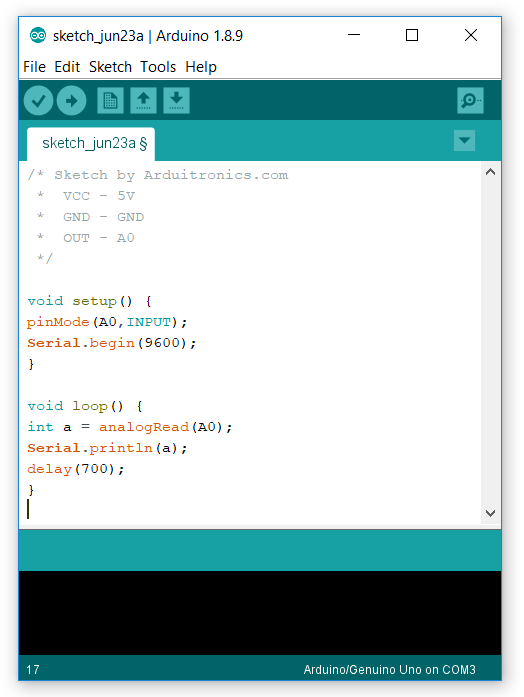Open a sketch with the up-arrow icon

(143, 100)
